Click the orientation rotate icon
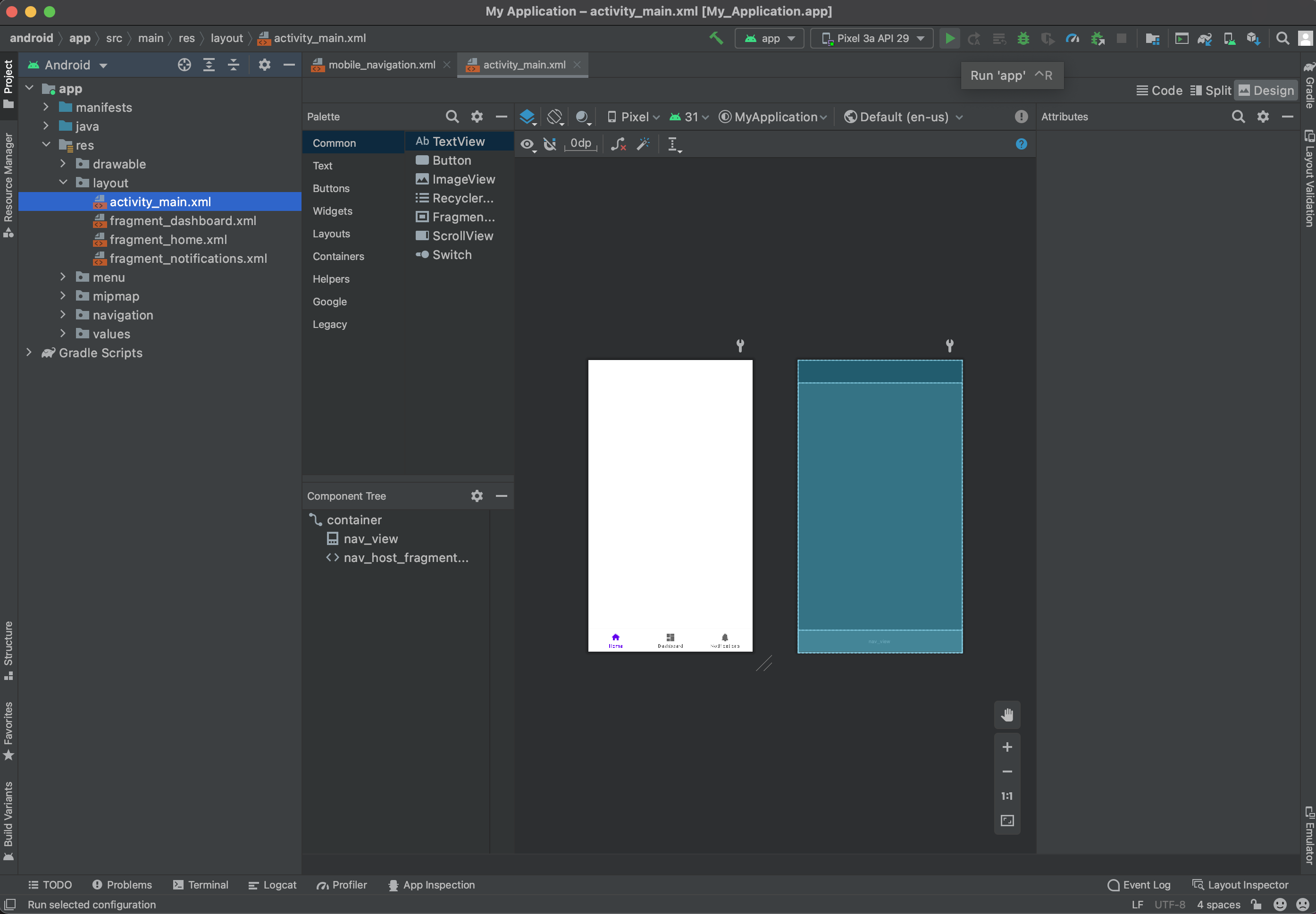 554,117
